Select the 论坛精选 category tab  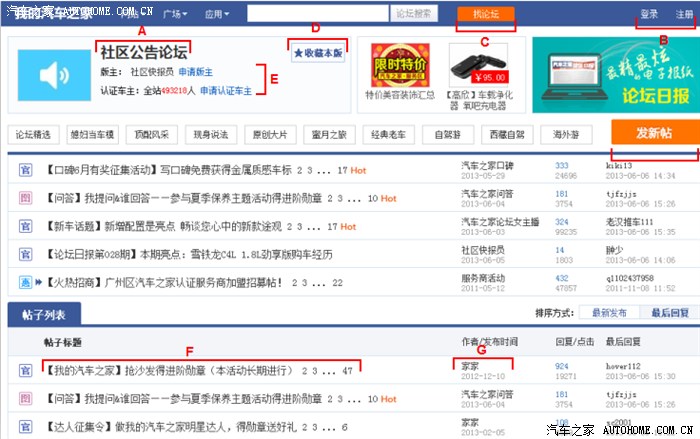point(33,134)
